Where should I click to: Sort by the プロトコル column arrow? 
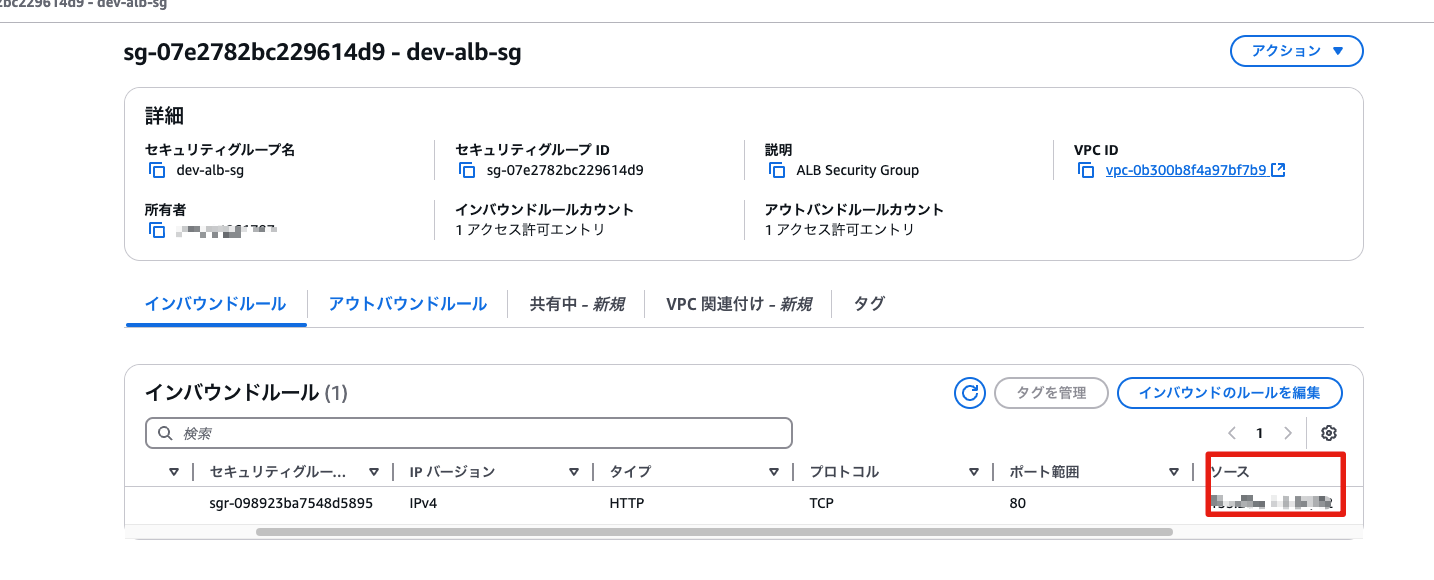pyautogui.click(x=974, y=472)
